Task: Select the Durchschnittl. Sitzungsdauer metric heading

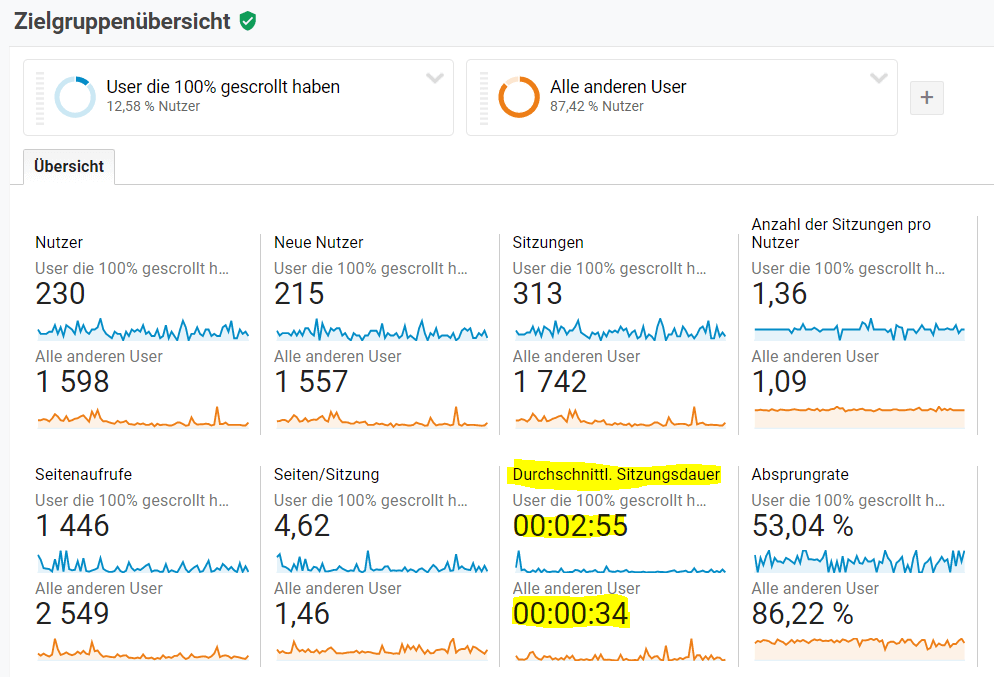Action: (616, 474)
